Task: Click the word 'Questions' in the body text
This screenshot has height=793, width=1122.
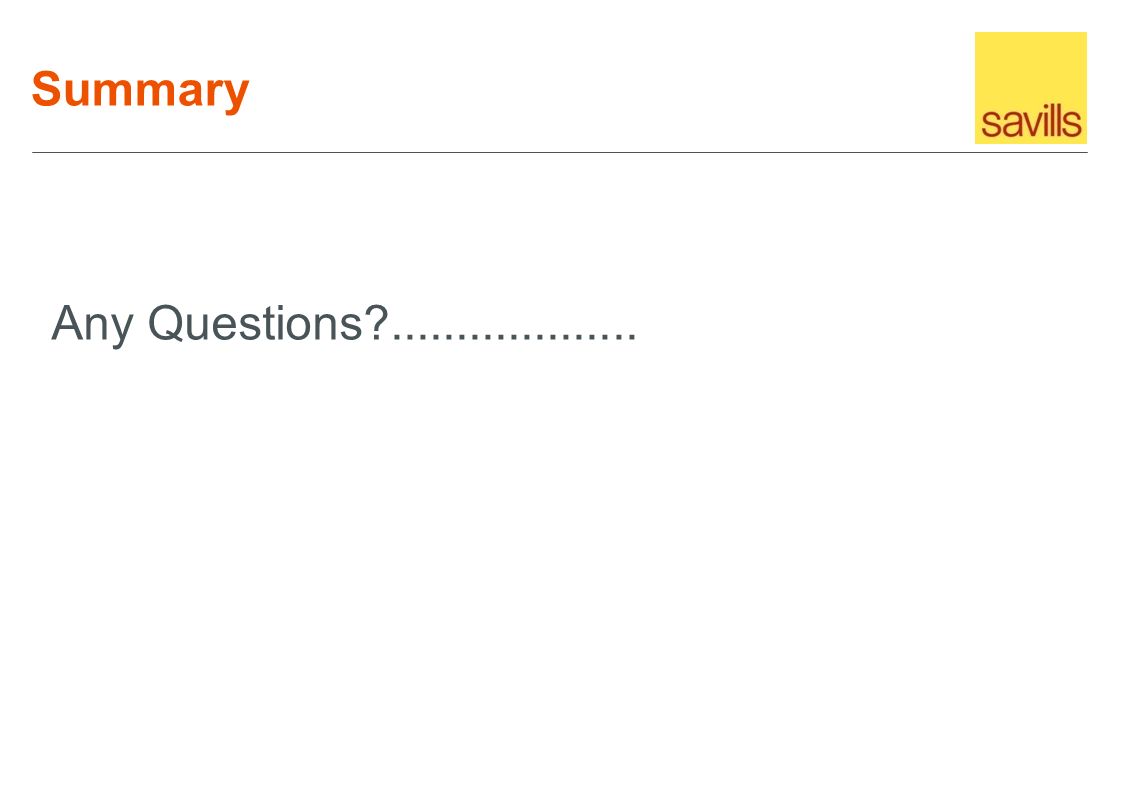Action: tap(256, 323)
